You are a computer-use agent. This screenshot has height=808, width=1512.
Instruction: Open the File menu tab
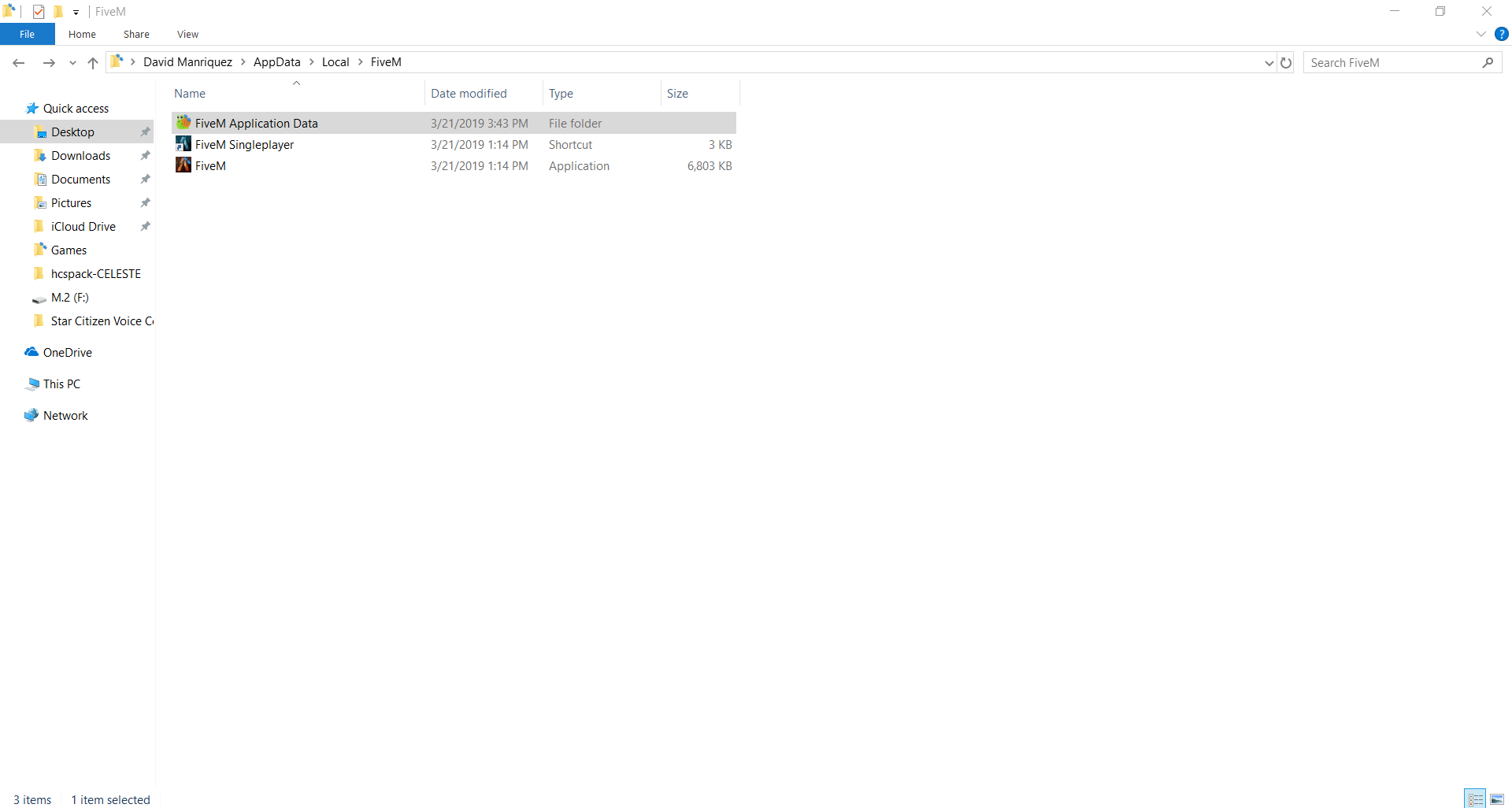pos(27,34)
